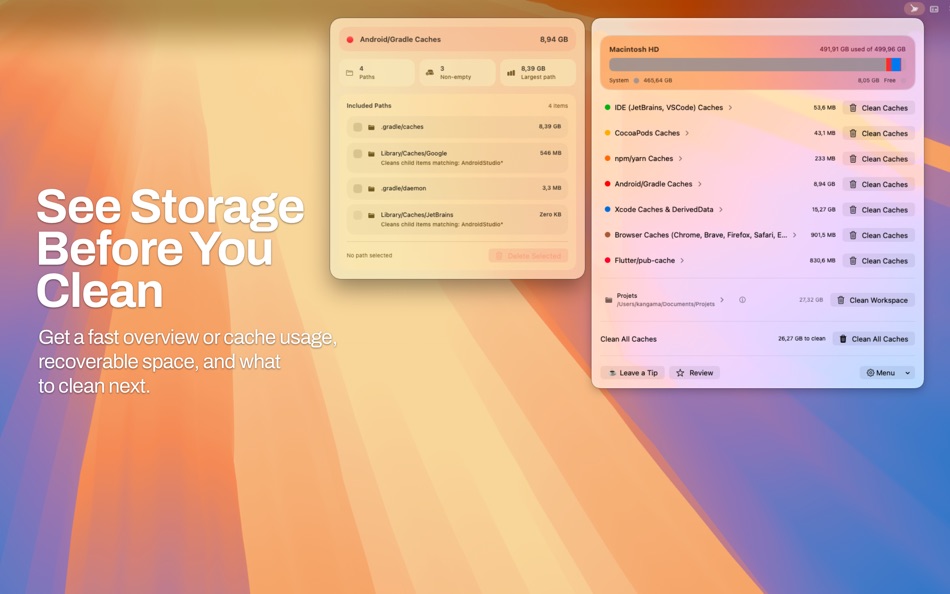The height and width of the screenshot is (594, 950).
Task: Check the Library/Caches/JetBrains path checkbox
Action: (x=357, y=215)
